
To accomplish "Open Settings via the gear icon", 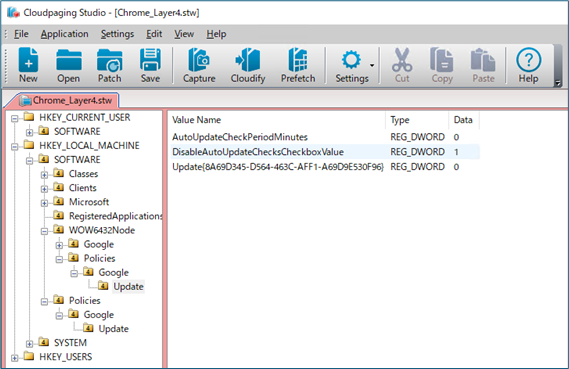I will click(351, 60).
